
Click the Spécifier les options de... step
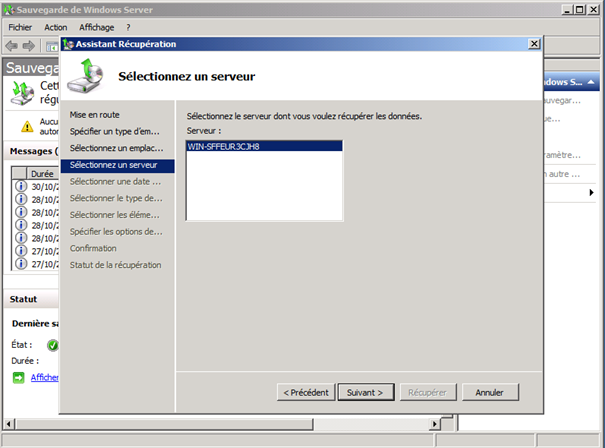tap(116, 232)
